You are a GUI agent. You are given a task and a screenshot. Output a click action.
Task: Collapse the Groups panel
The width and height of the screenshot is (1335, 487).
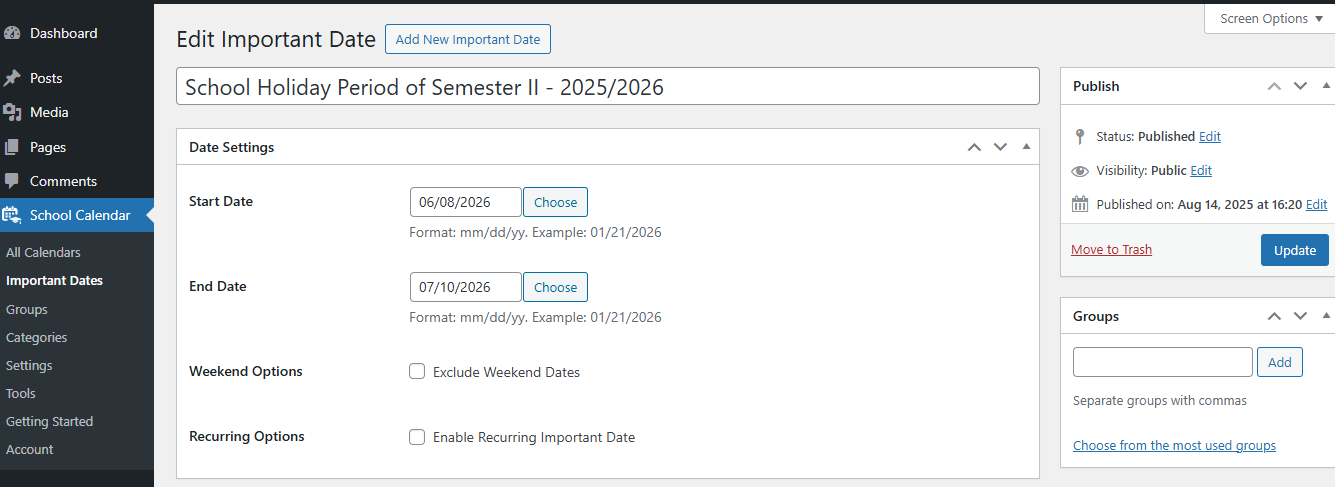point(1327,316)
